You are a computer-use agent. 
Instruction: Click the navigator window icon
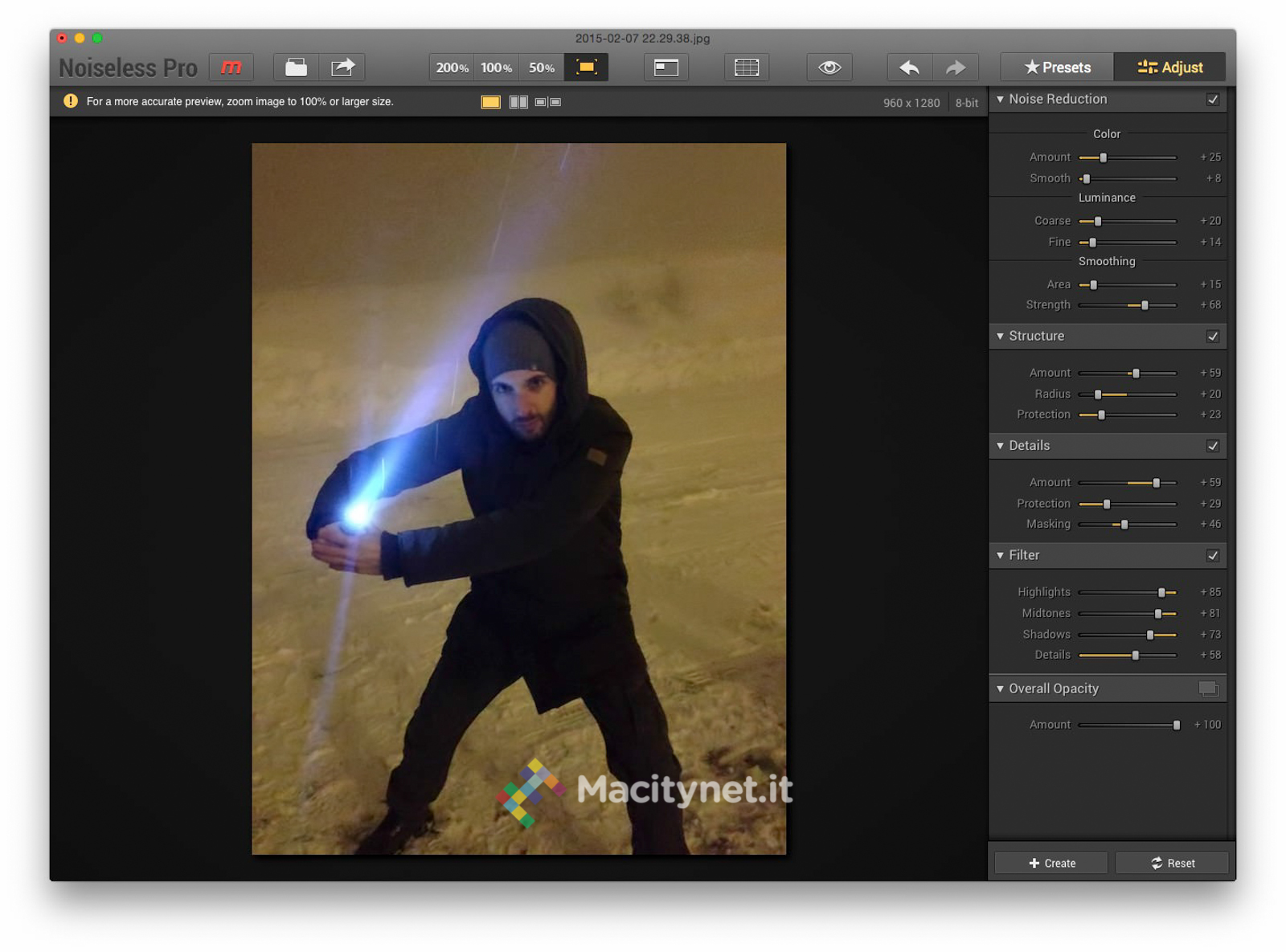666,67
